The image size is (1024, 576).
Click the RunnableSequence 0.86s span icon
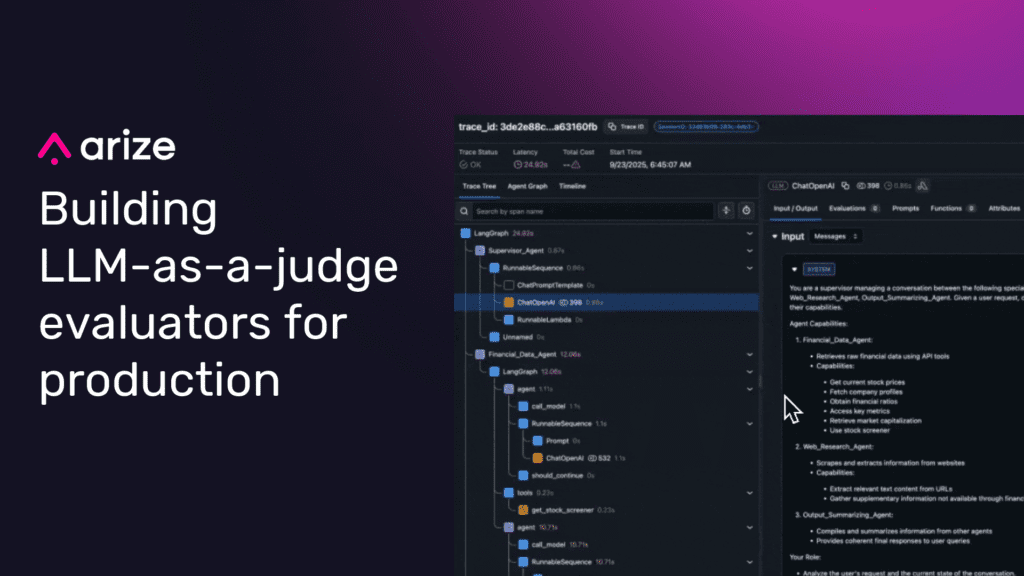click(x=494, y=268)
